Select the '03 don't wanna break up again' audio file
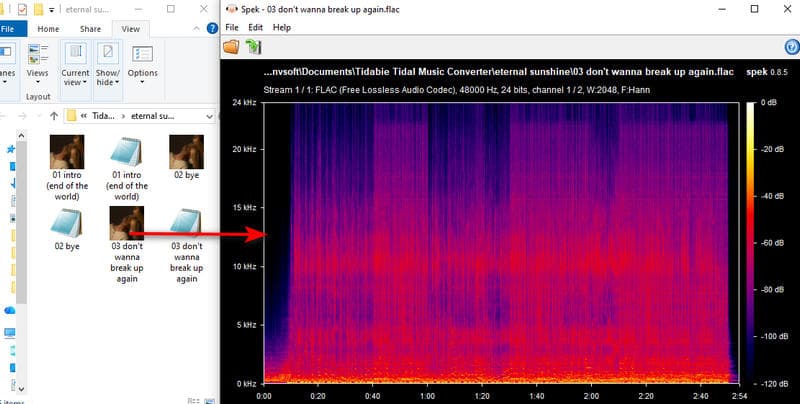Image resolution: width=800 pixels, height=404 pixels. pos(127,245)
